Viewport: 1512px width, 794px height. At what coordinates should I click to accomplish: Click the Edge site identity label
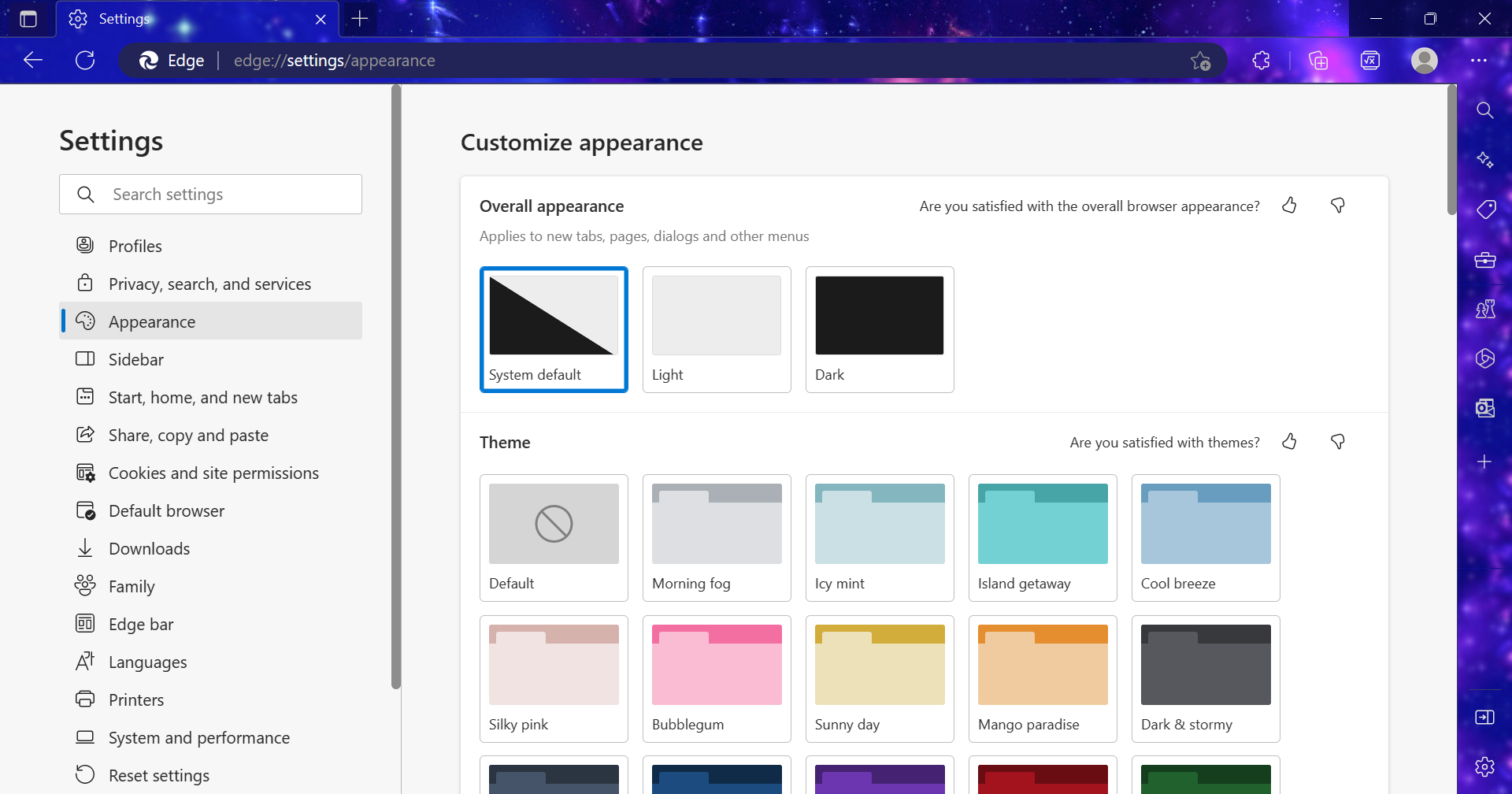[x=172, y=61]
